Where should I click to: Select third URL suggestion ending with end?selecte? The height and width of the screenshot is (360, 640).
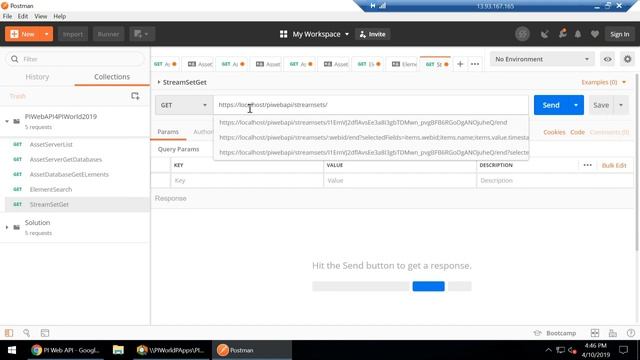(x=371, y=152)
